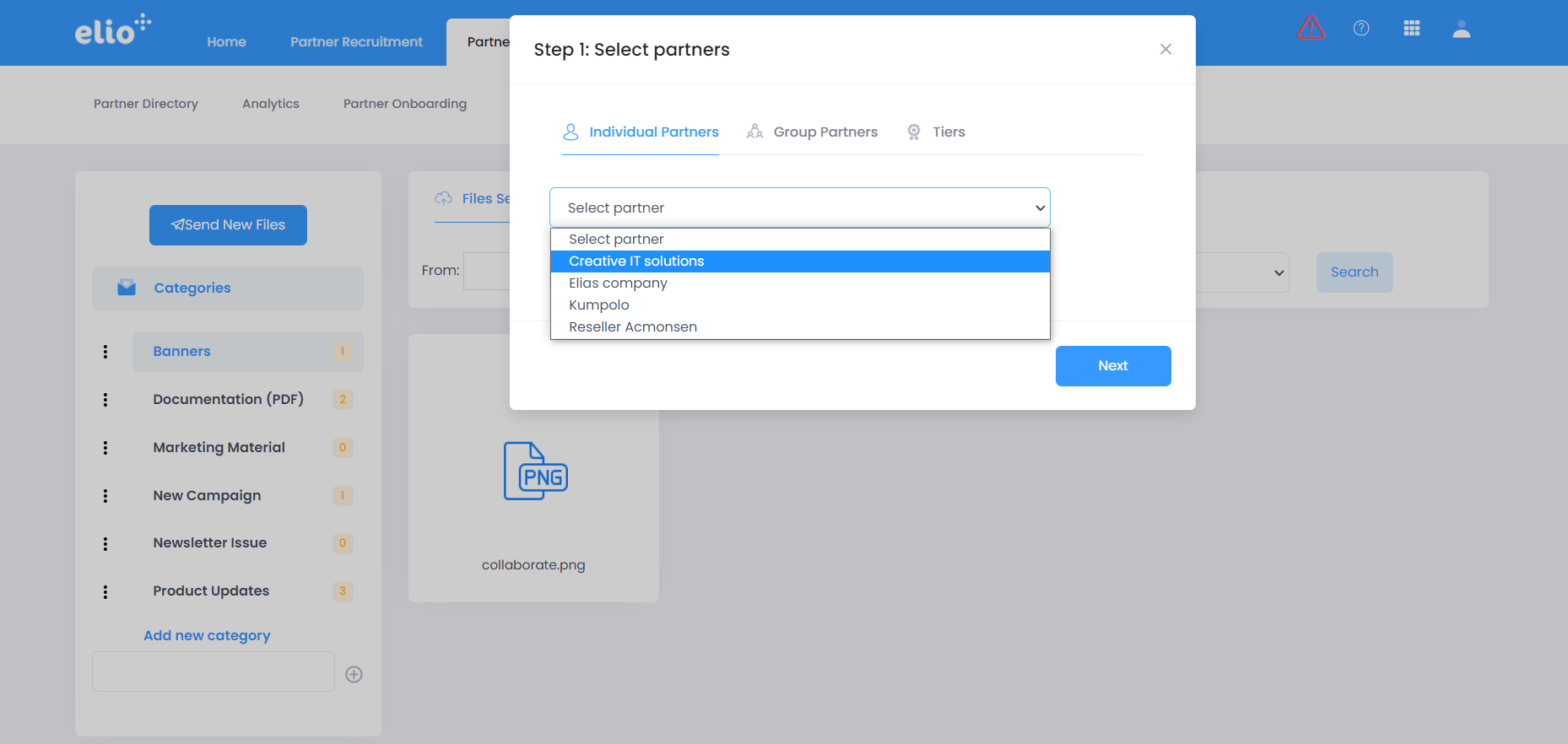Screen dimensions: 1568x744
Task: Click the Tiers badge icon
Action: 914,132
